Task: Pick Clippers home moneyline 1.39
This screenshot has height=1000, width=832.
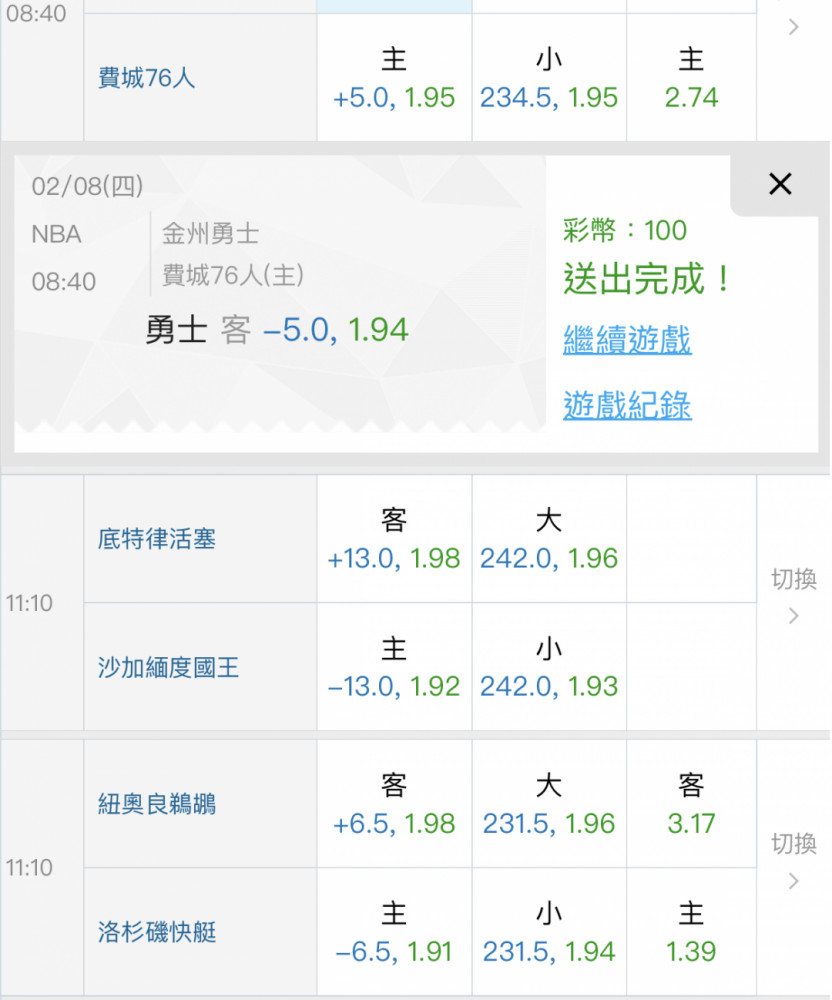Action: point(691,933)
